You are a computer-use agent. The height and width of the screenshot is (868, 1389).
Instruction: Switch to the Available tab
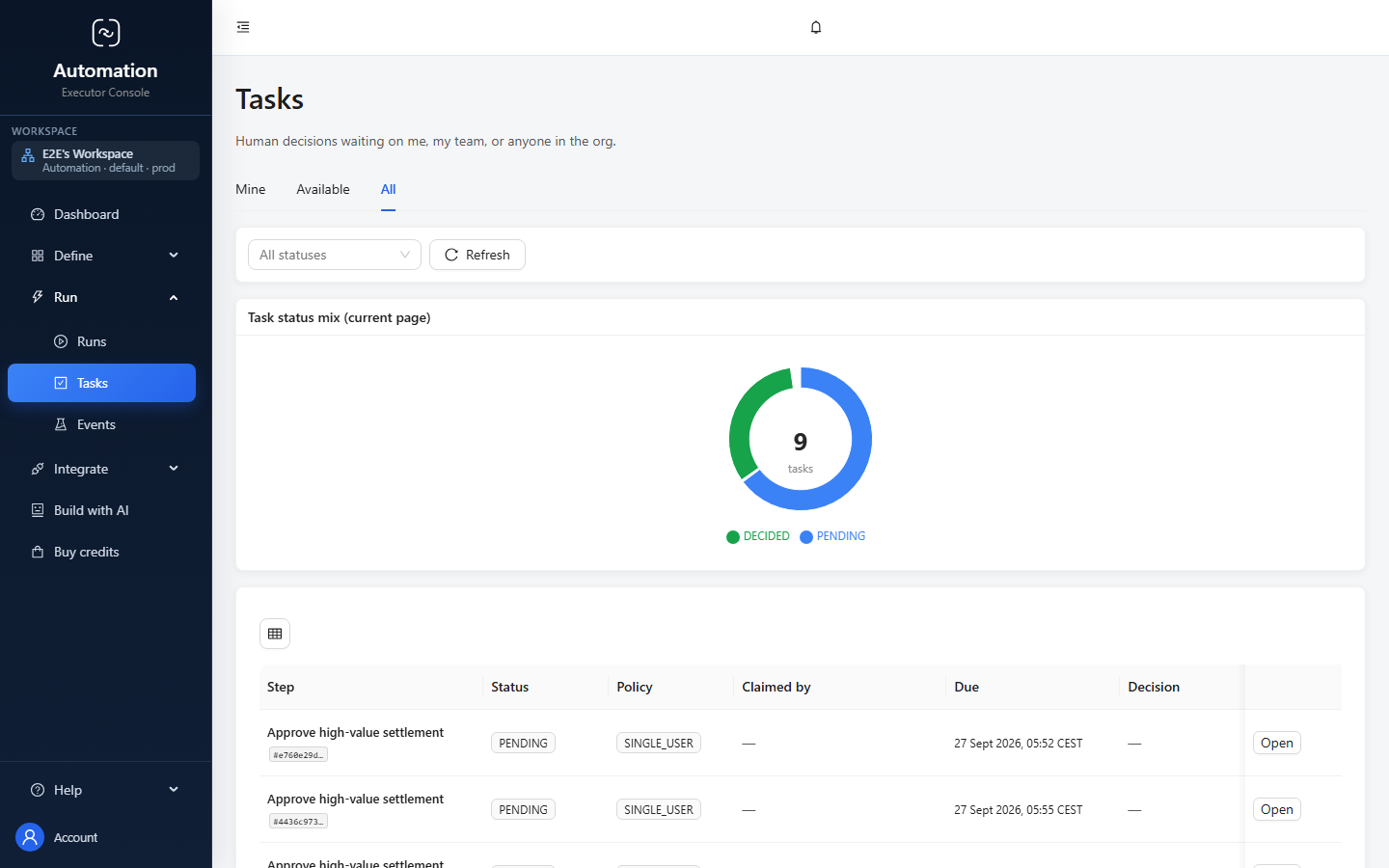323,189
